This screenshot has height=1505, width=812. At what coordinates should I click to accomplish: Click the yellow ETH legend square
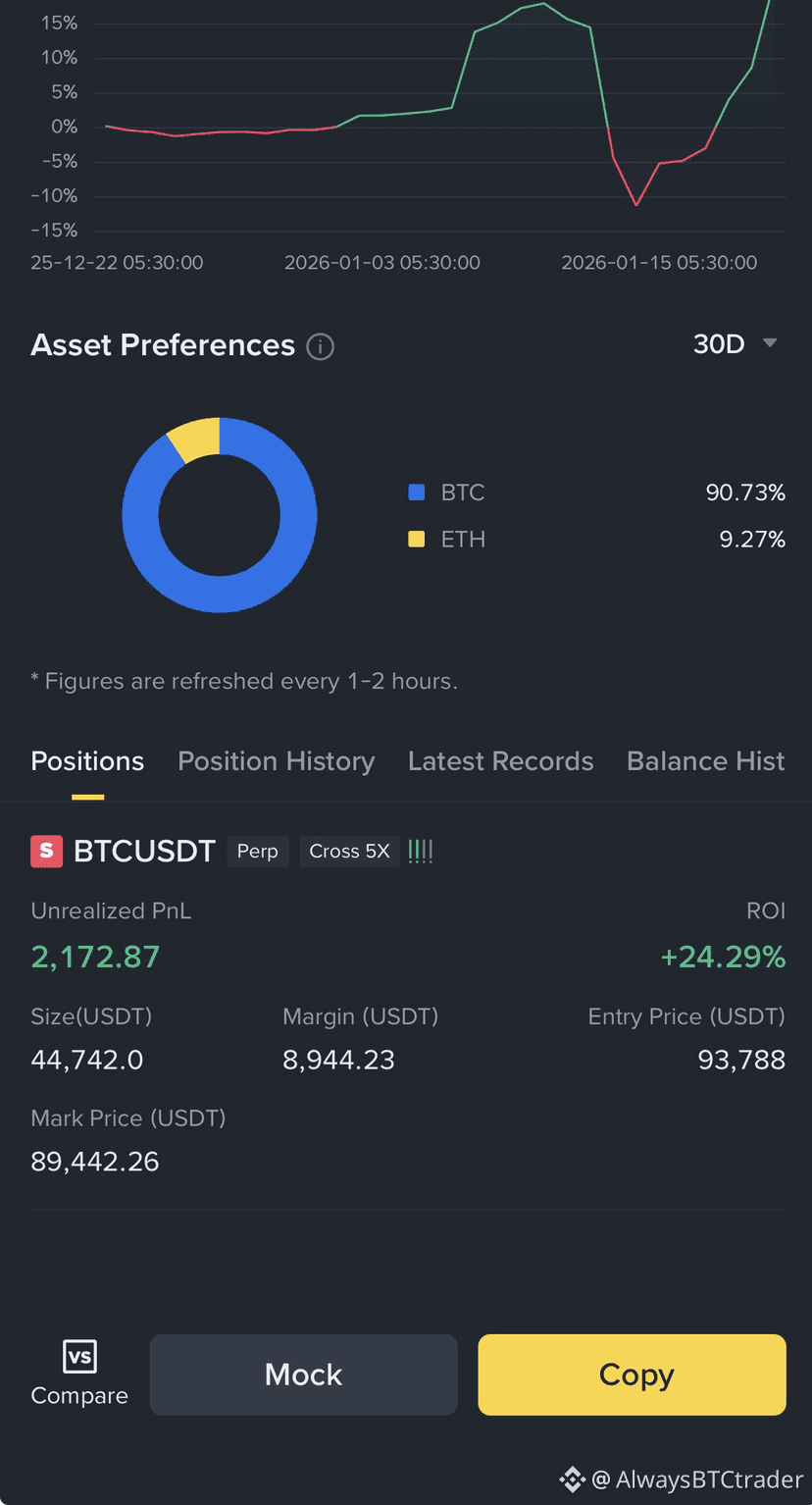pos(417,539)
